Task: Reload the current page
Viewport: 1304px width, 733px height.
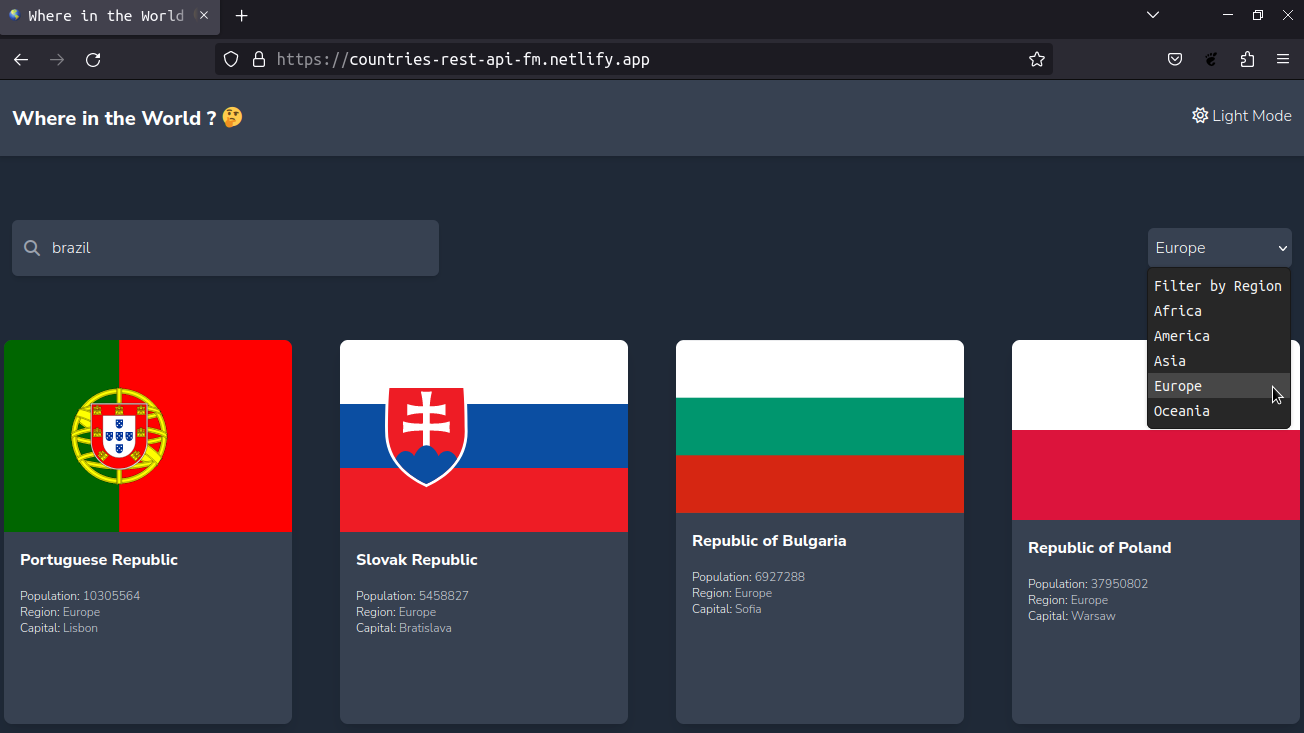Action: click(93, 59)
